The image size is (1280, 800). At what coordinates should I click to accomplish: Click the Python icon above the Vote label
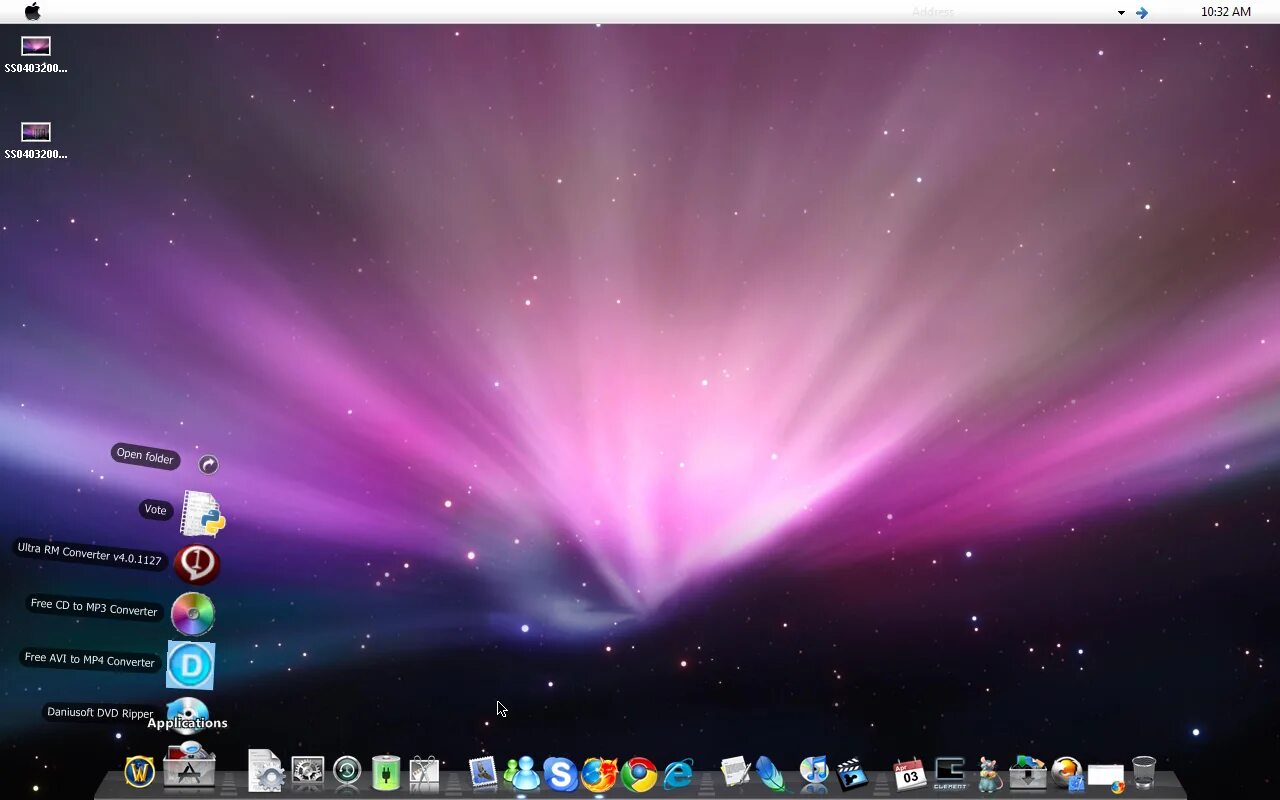(x=201, y=513)
